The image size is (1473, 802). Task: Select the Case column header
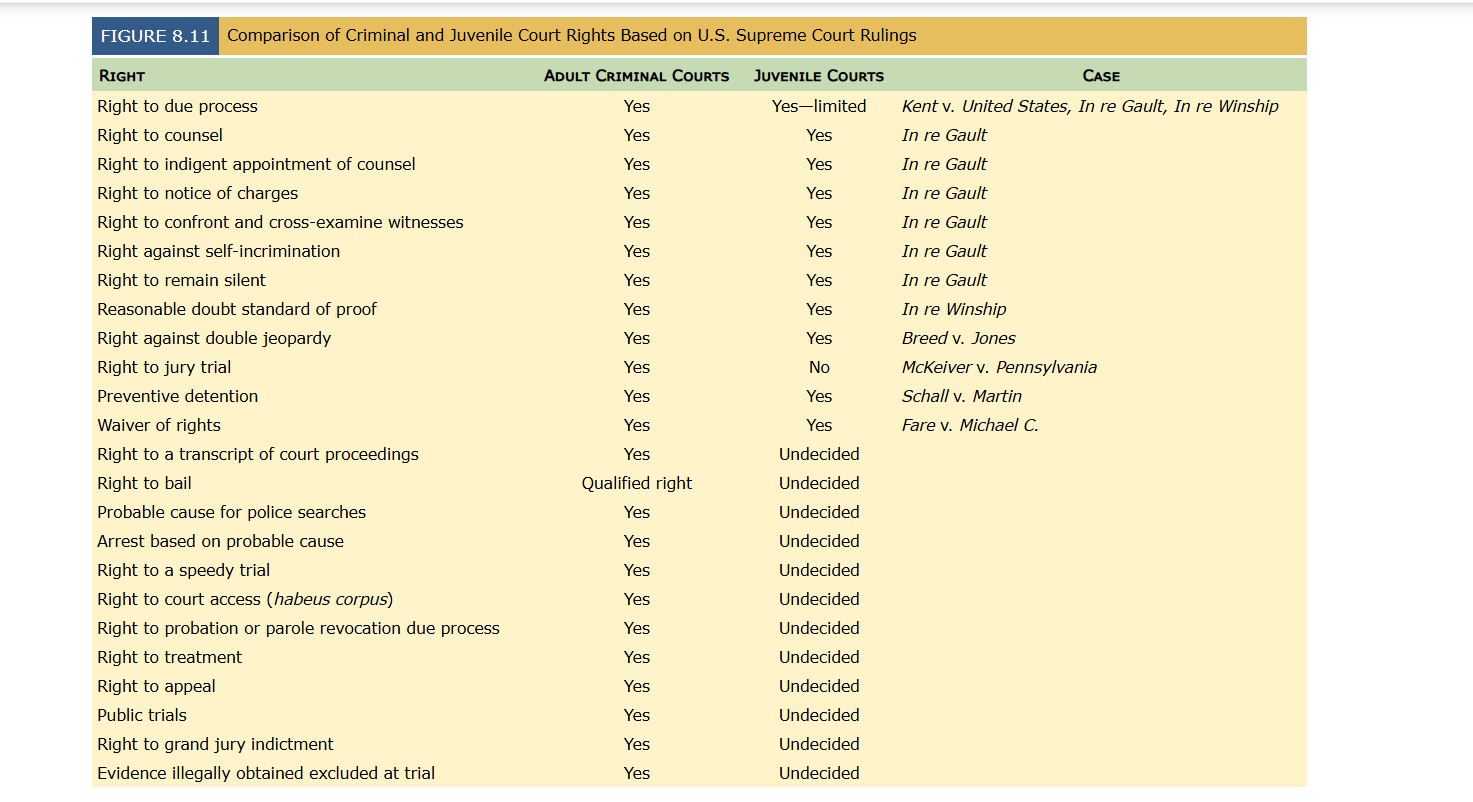(x=1101, y=76)
